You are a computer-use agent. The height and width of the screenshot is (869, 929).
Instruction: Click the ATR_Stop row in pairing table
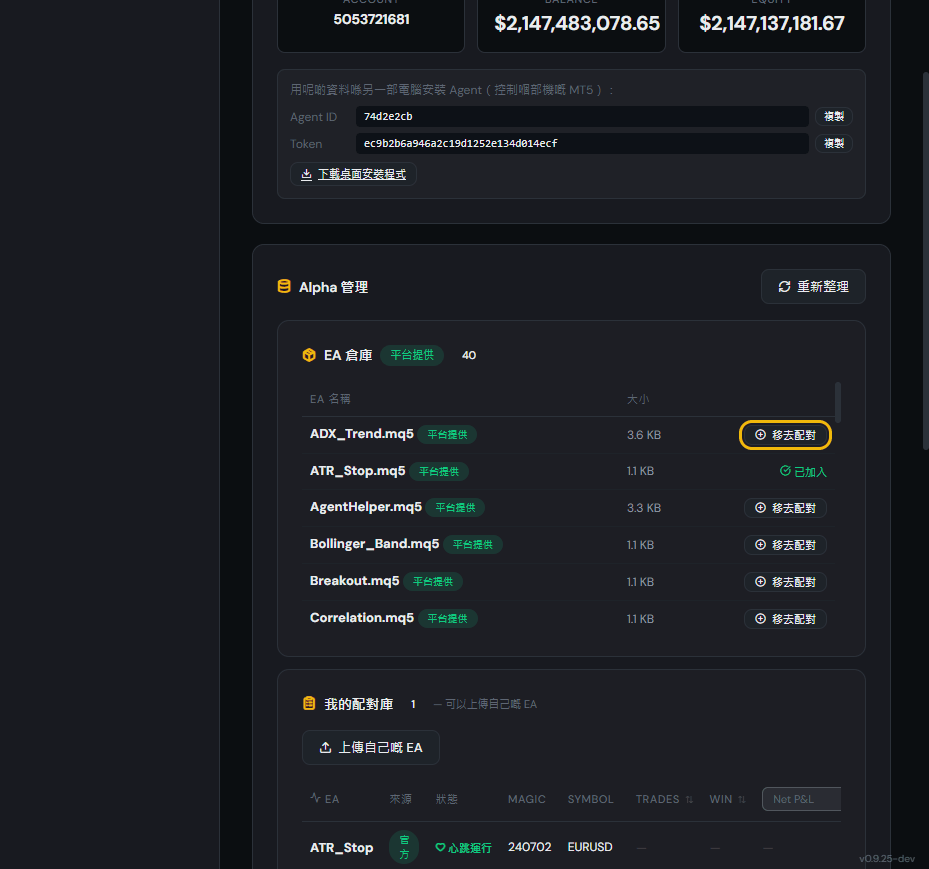[571, 847]
